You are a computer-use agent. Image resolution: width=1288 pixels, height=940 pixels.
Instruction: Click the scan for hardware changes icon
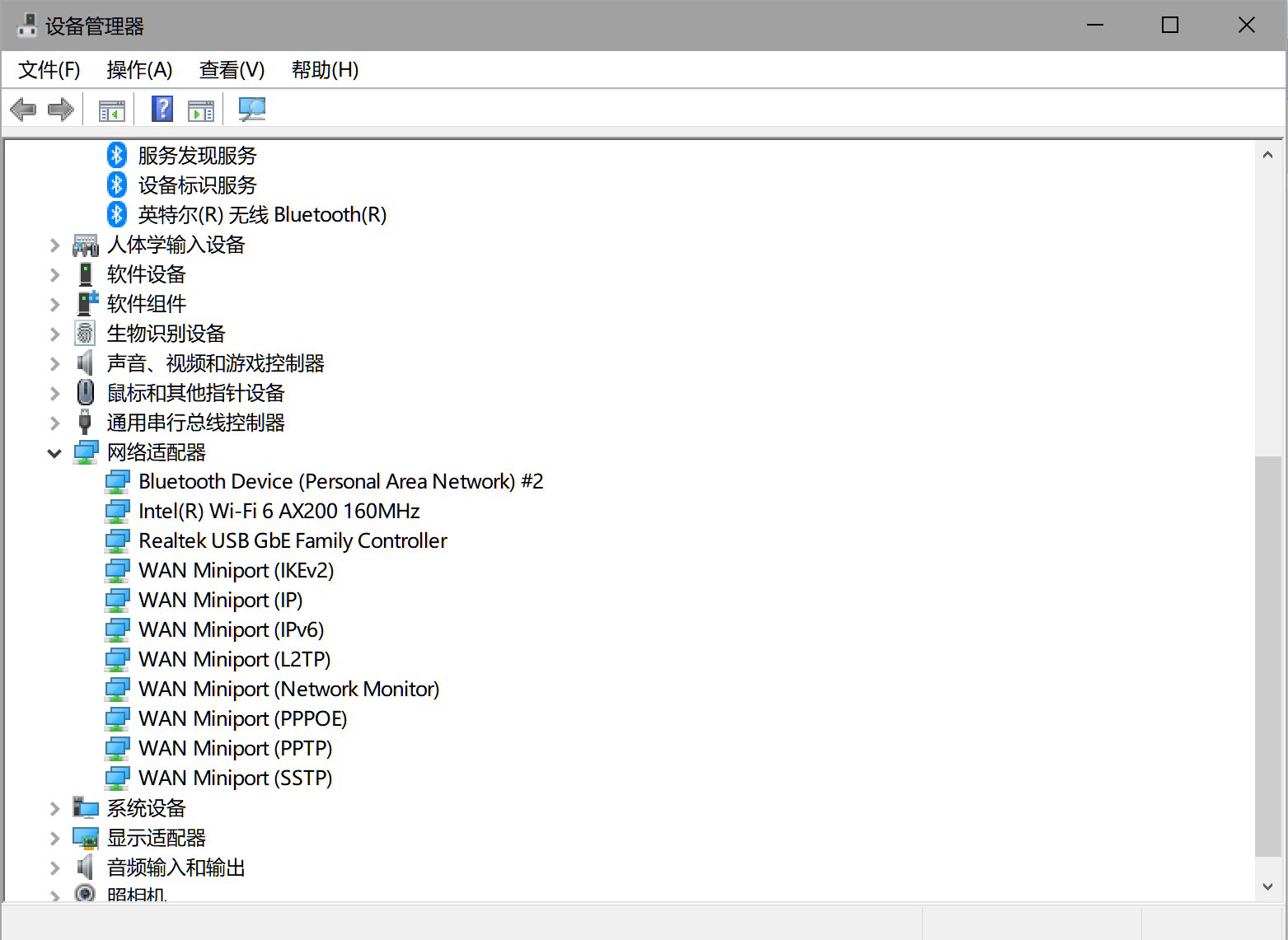pyautogui.click(x=251, y=109)
